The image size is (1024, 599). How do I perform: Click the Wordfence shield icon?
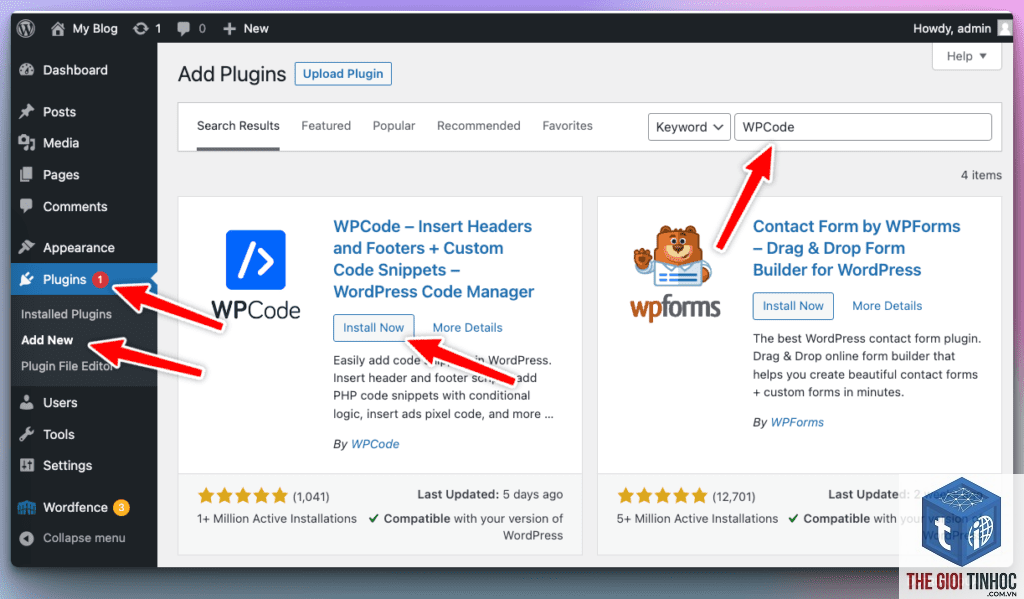[27, 508]
